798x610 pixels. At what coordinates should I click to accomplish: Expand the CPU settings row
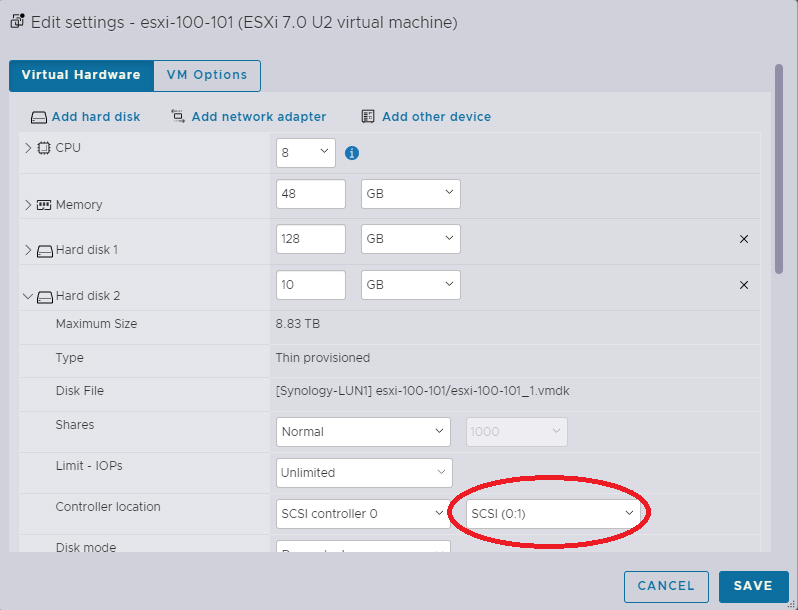[x=28, y=148]
